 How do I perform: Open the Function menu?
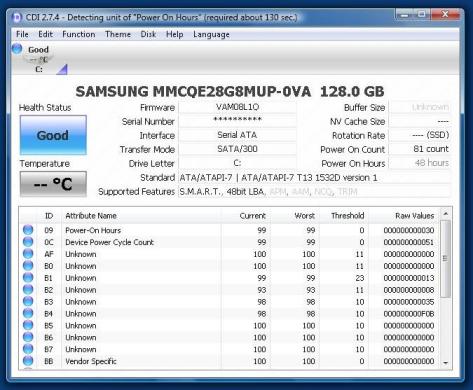click(x=79, y=34)
